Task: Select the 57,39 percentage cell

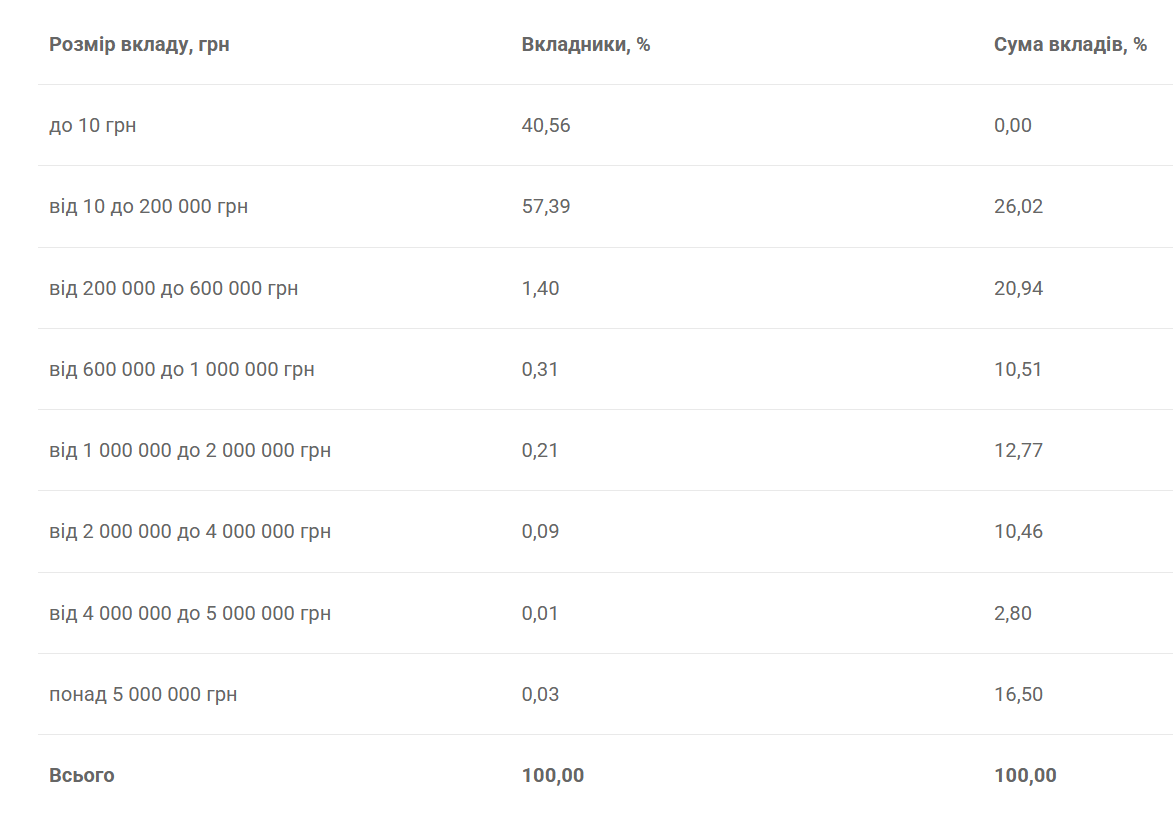Action: tap(546, 207)
